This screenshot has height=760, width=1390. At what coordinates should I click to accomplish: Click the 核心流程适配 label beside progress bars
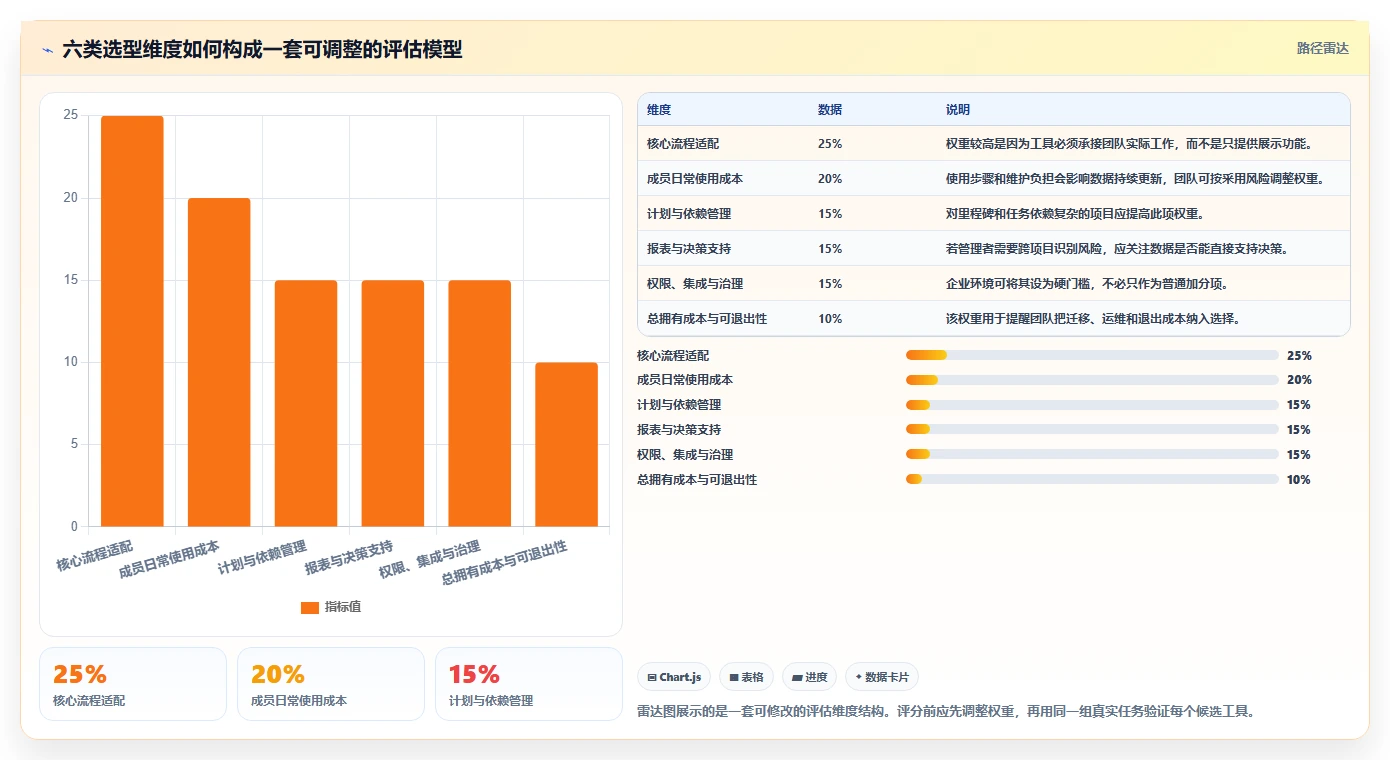pyautogui.click(x=673, y=355)
